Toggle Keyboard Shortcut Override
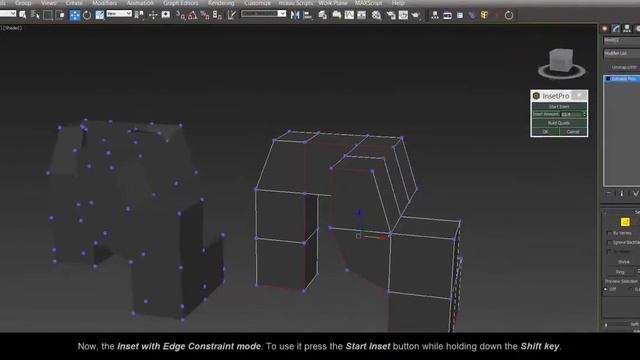The image size is (640, 360). tap(166, 15)
